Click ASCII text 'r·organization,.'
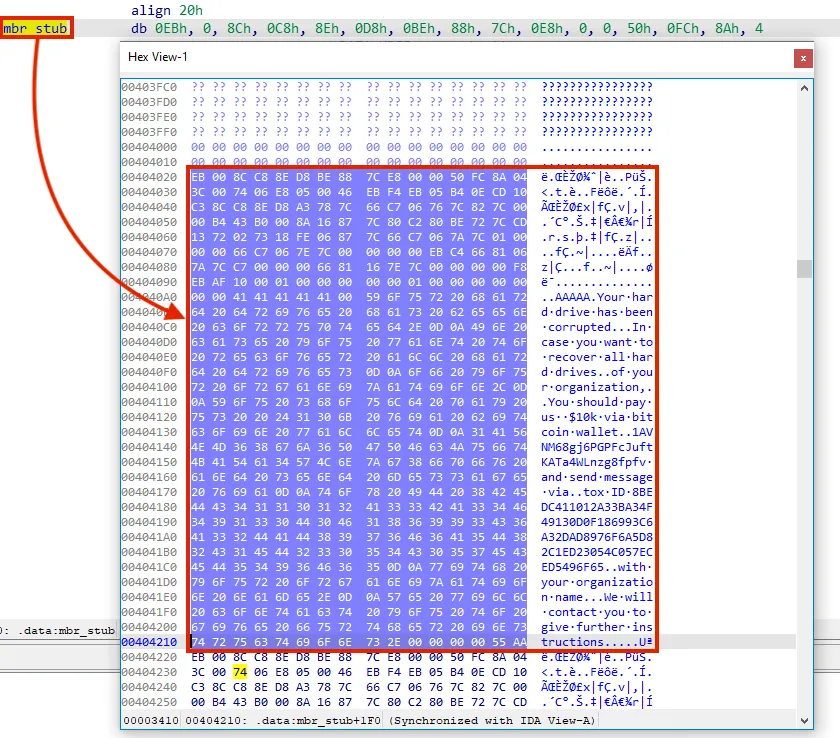 (597, 387)
